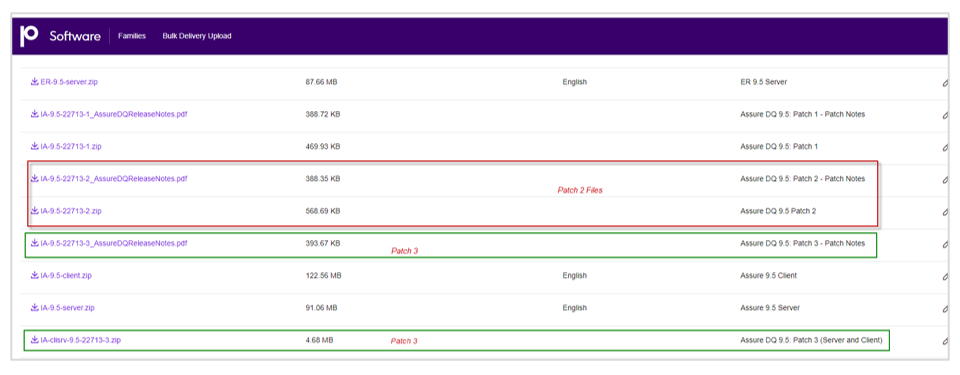Select the 91.06 MB size cell
Image resolution: width=960 pixels, height=375 pixels.
click(x=321, y=308)
